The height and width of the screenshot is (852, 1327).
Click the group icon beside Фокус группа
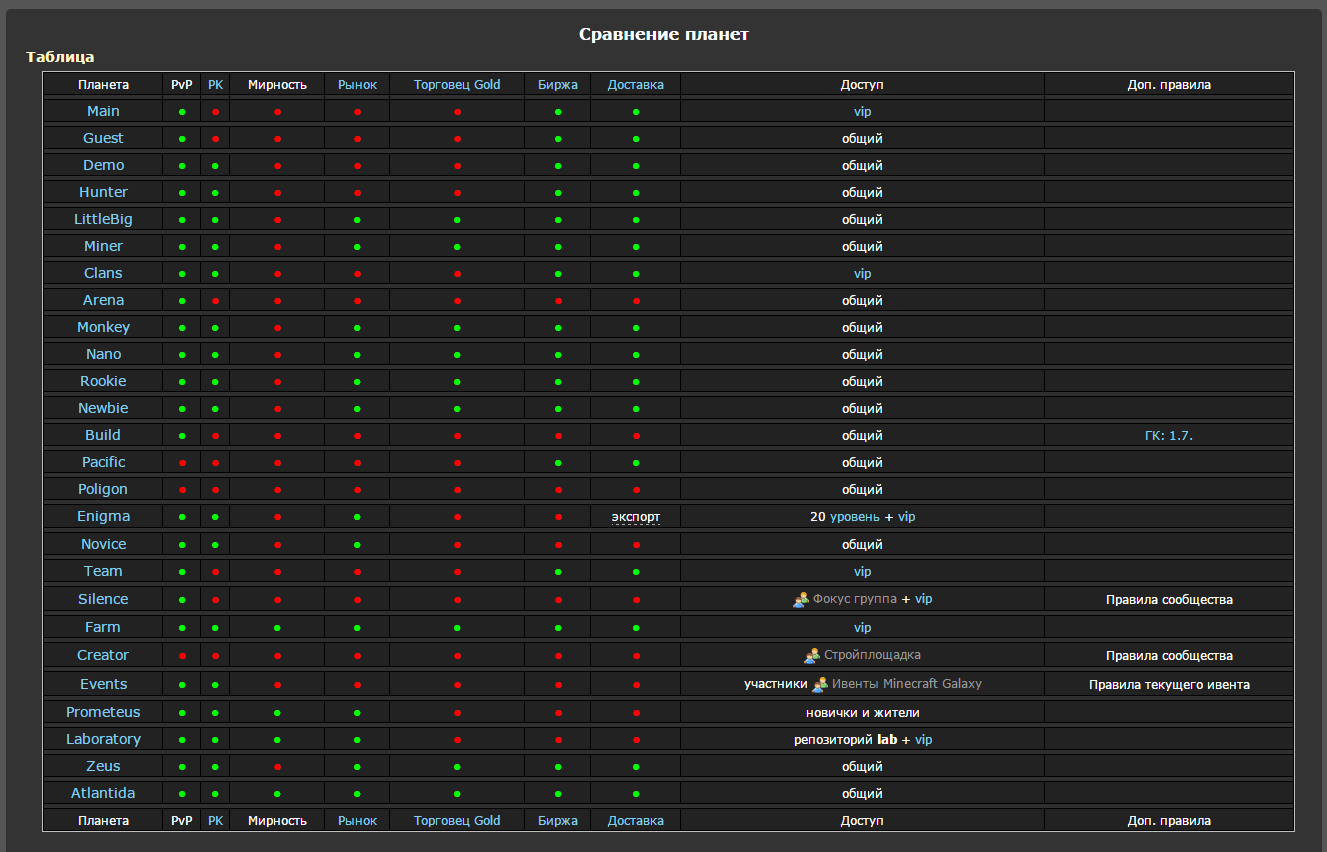800,600
